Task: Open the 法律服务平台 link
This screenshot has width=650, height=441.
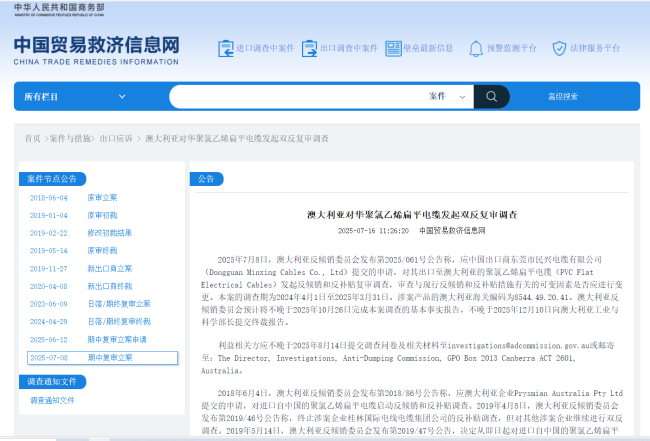Action: 595,48
